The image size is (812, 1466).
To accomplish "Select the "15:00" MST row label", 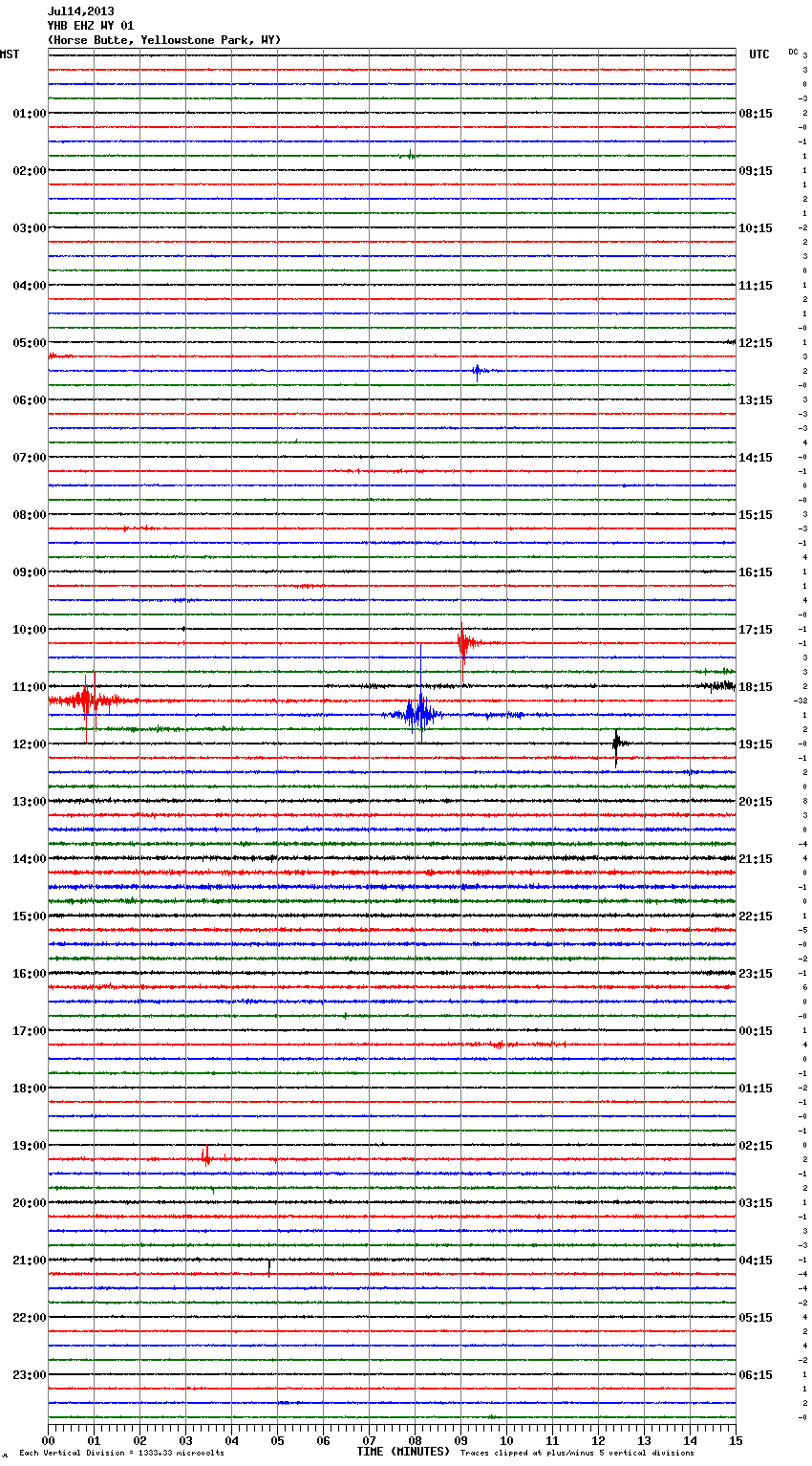I will [29, 916].
